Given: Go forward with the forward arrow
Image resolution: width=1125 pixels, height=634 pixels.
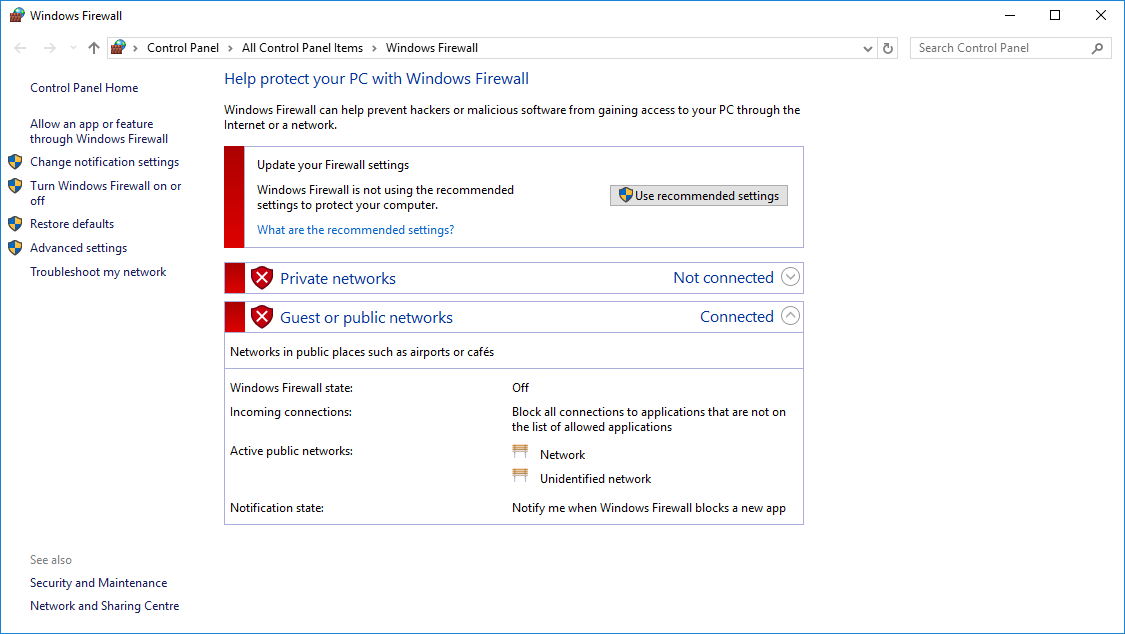Looking at the screenshot, I should [x=49, y=48].
